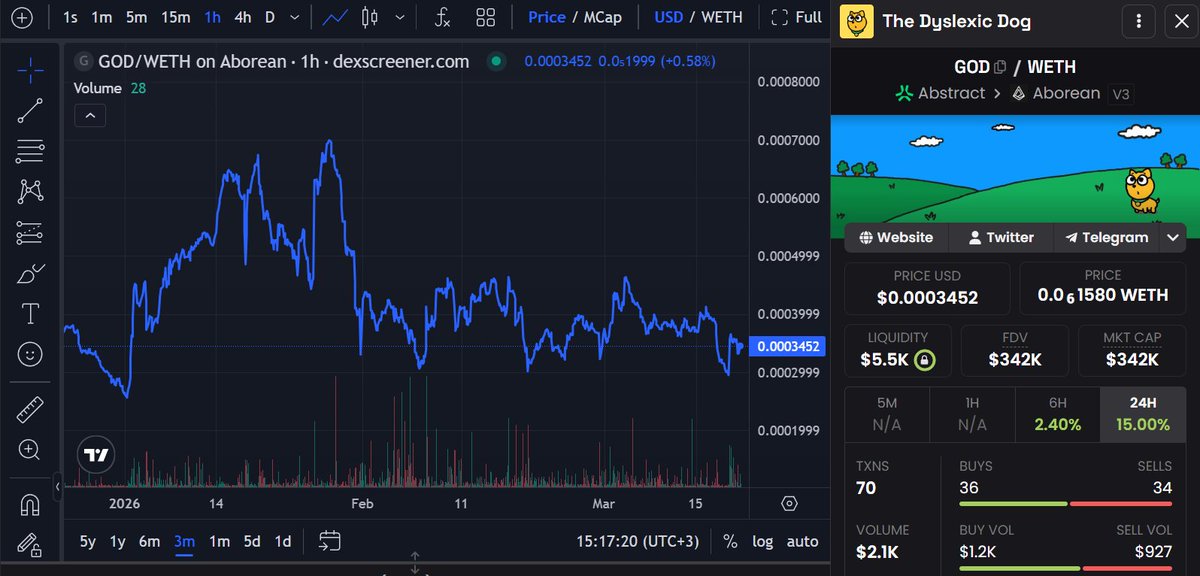Screen dimensions: 1200x576
Task: Set chart range to 5y
Action: 88,541
